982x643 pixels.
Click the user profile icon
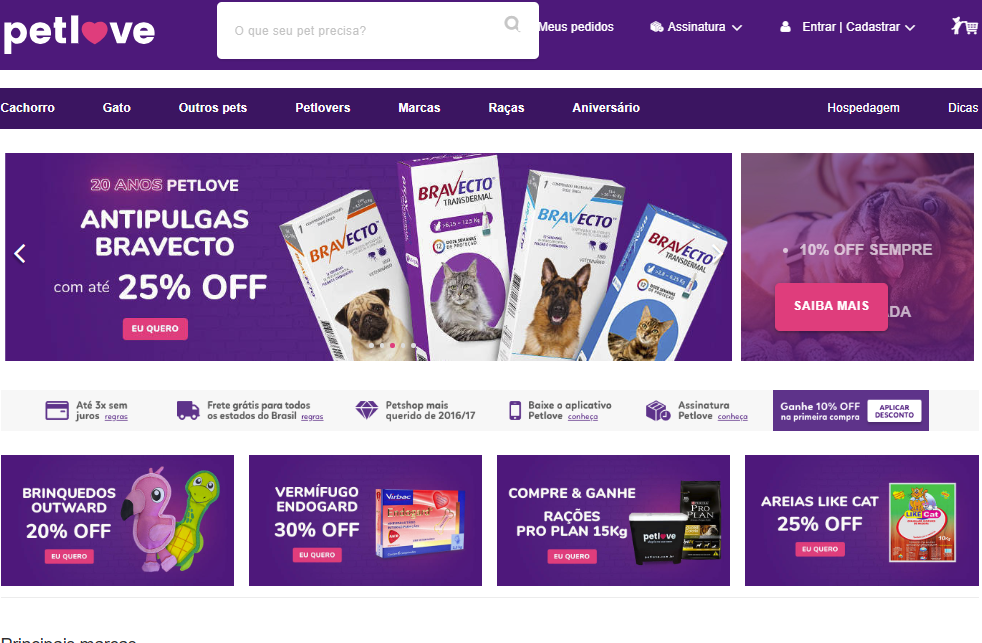click(785, 27)
